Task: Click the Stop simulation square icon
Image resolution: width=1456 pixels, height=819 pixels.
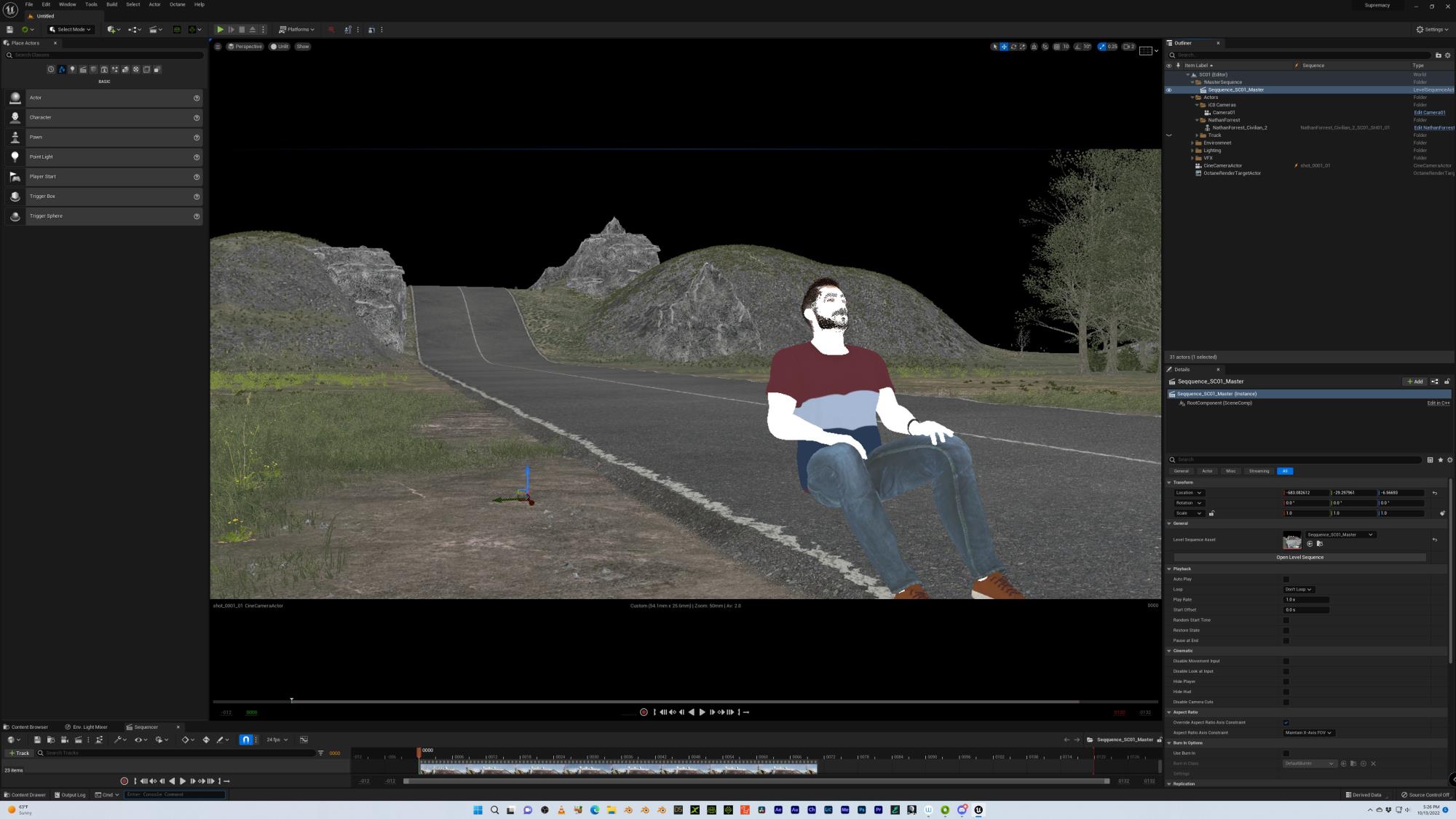Action: [x=242, y=30]
